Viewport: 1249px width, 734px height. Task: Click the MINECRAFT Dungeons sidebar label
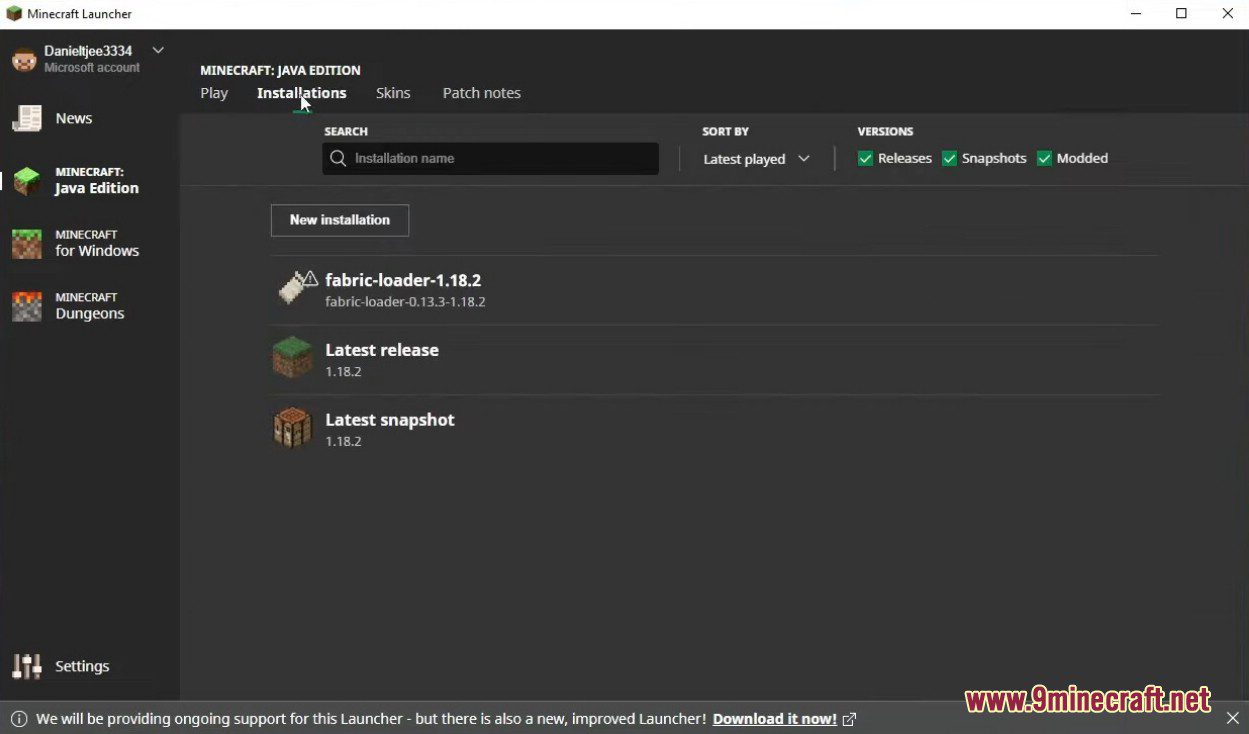(x=90, y=306)
